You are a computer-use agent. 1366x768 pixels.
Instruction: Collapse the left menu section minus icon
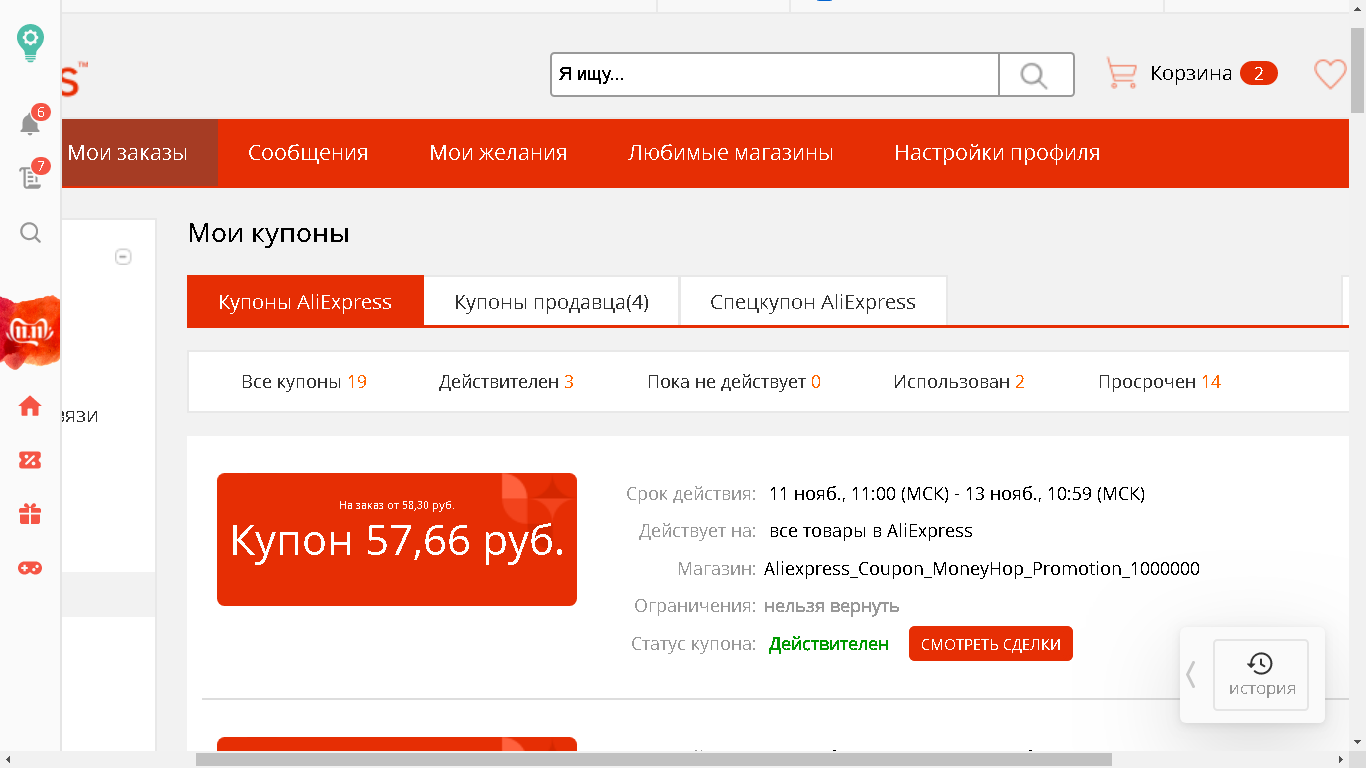coord(123,257)
